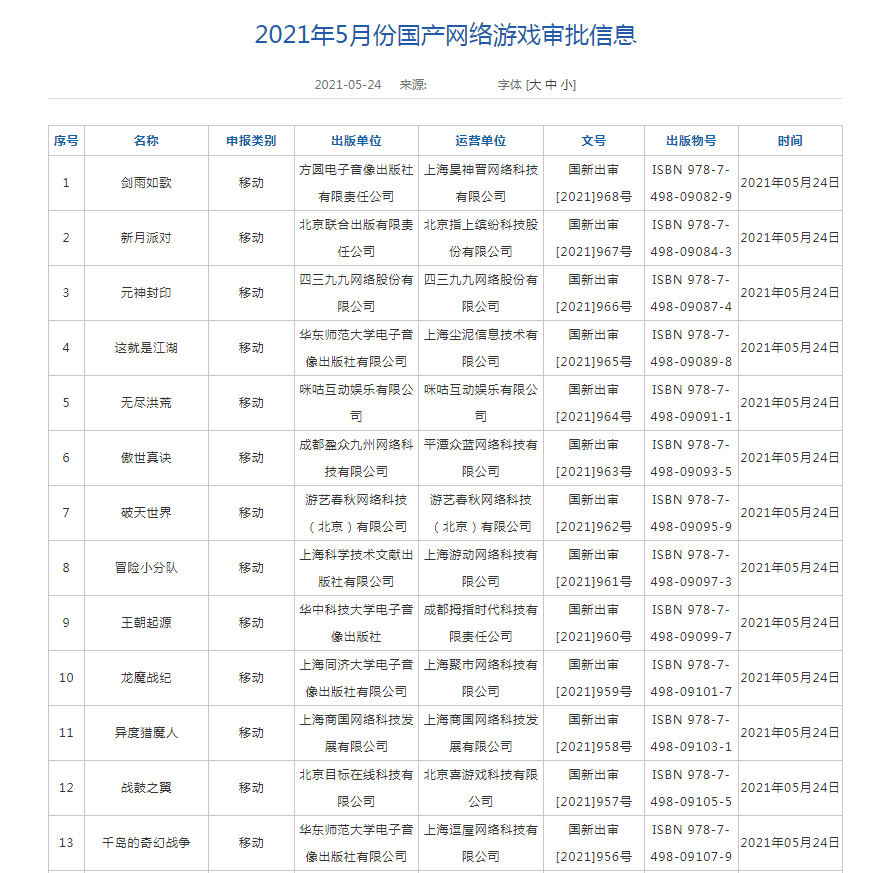Viewport: 890px width, 873px height.
Task: Click approval number [2021]960号
Action: coord(594,637)
